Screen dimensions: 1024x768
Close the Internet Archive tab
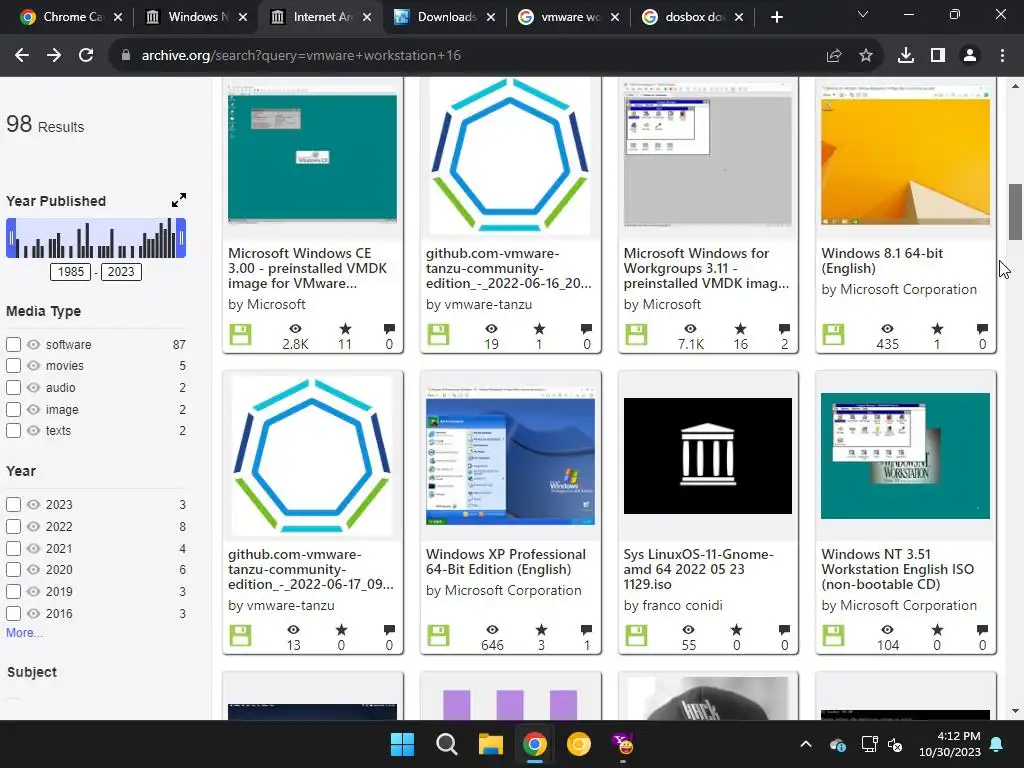pos(367,17)
